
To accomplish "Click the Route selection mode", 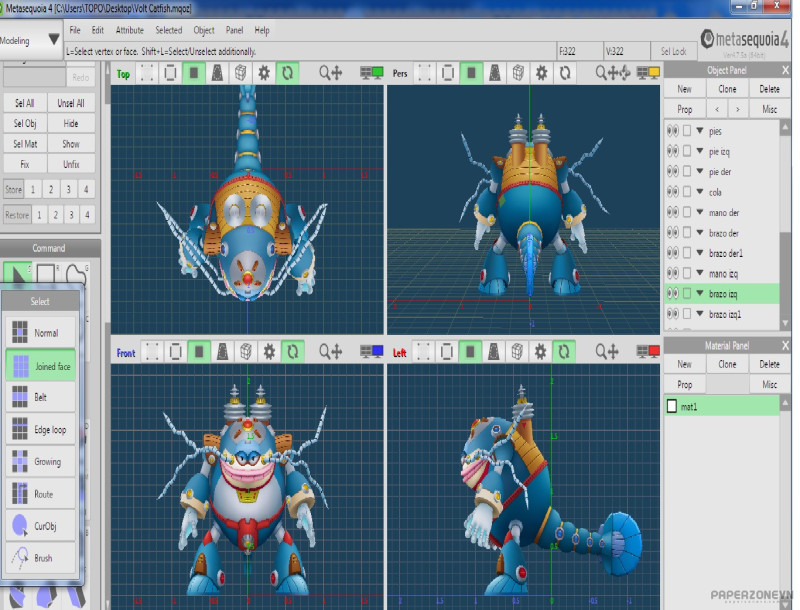I will 42,494.
